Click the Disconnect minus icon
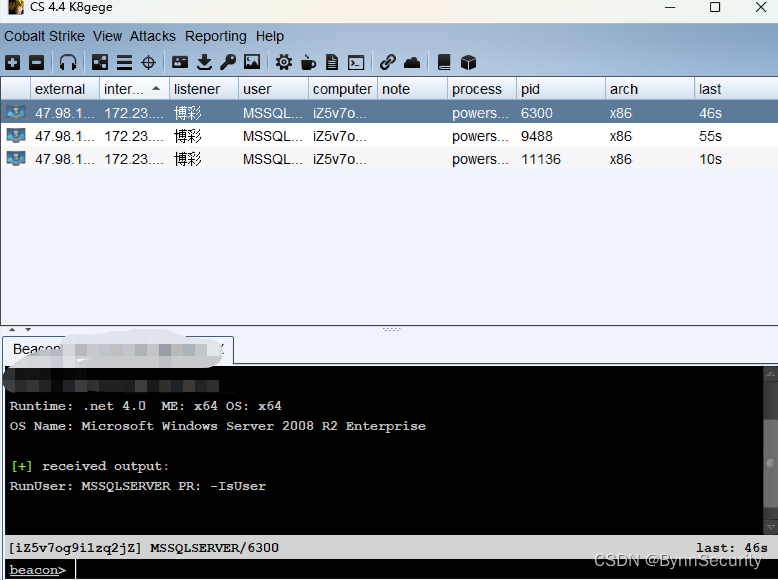This screenshot has height=580, width=778. click(36, 63)
